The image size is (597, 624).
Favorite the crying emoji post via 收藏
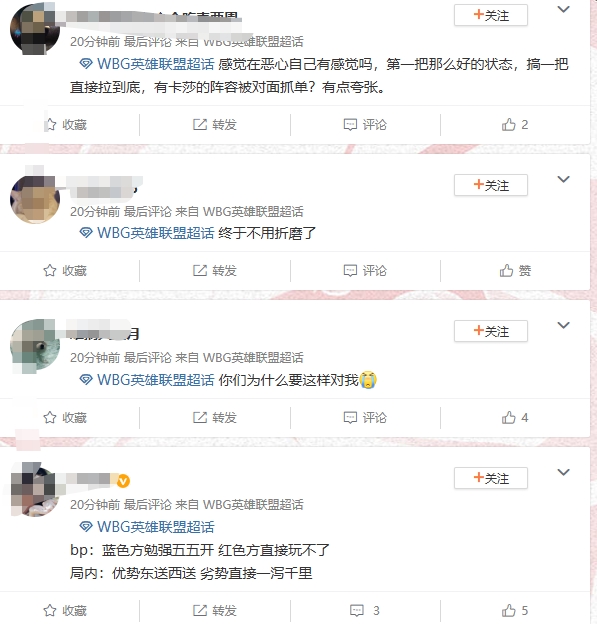65,417
